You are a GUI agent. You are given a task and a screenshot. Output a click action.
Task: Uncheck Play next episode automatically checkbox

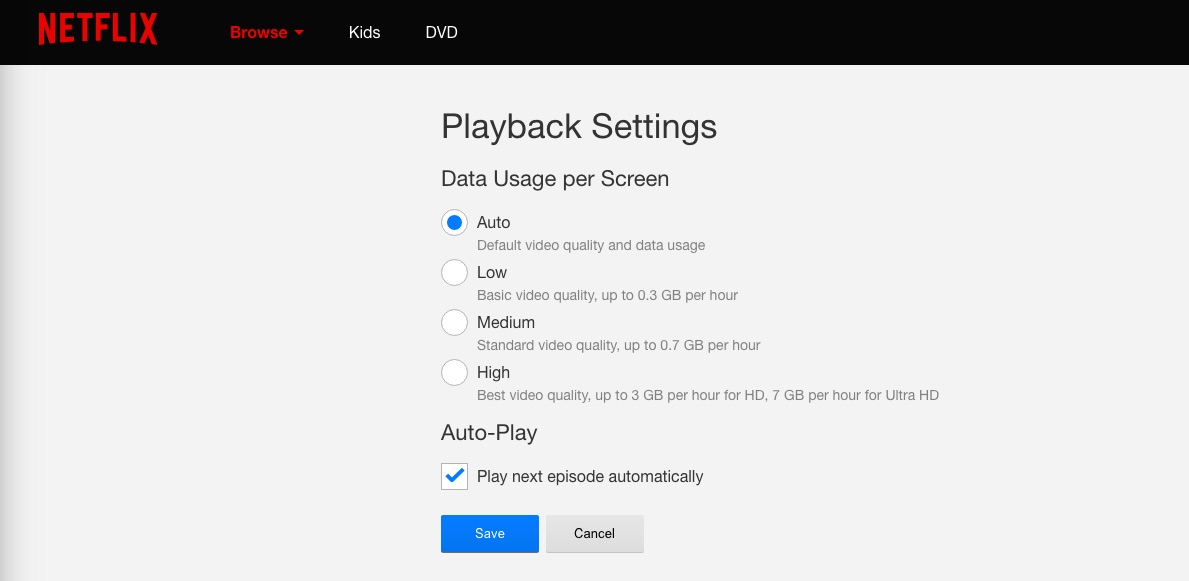455,476
